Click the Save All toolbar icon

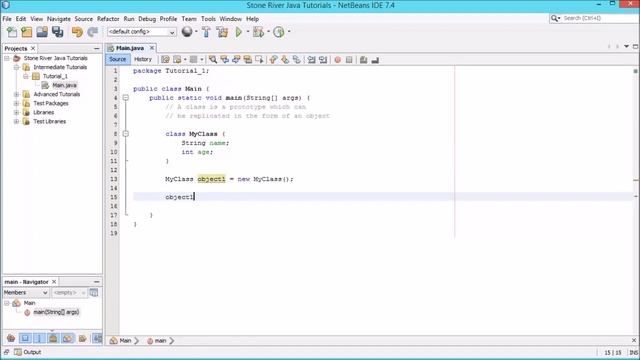click(58, 32)
